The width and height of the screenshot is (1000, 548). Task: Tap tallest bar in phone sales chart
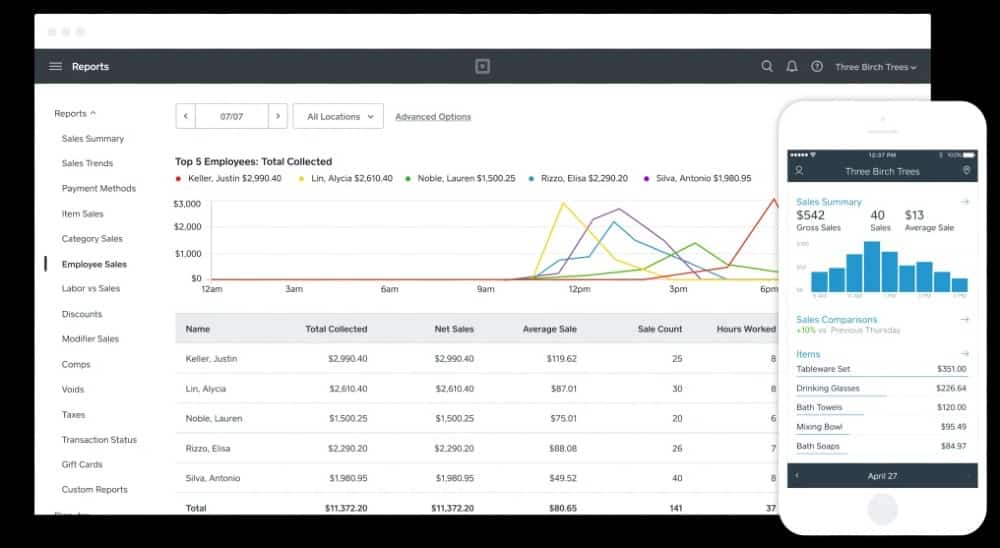tap(872, 267)
